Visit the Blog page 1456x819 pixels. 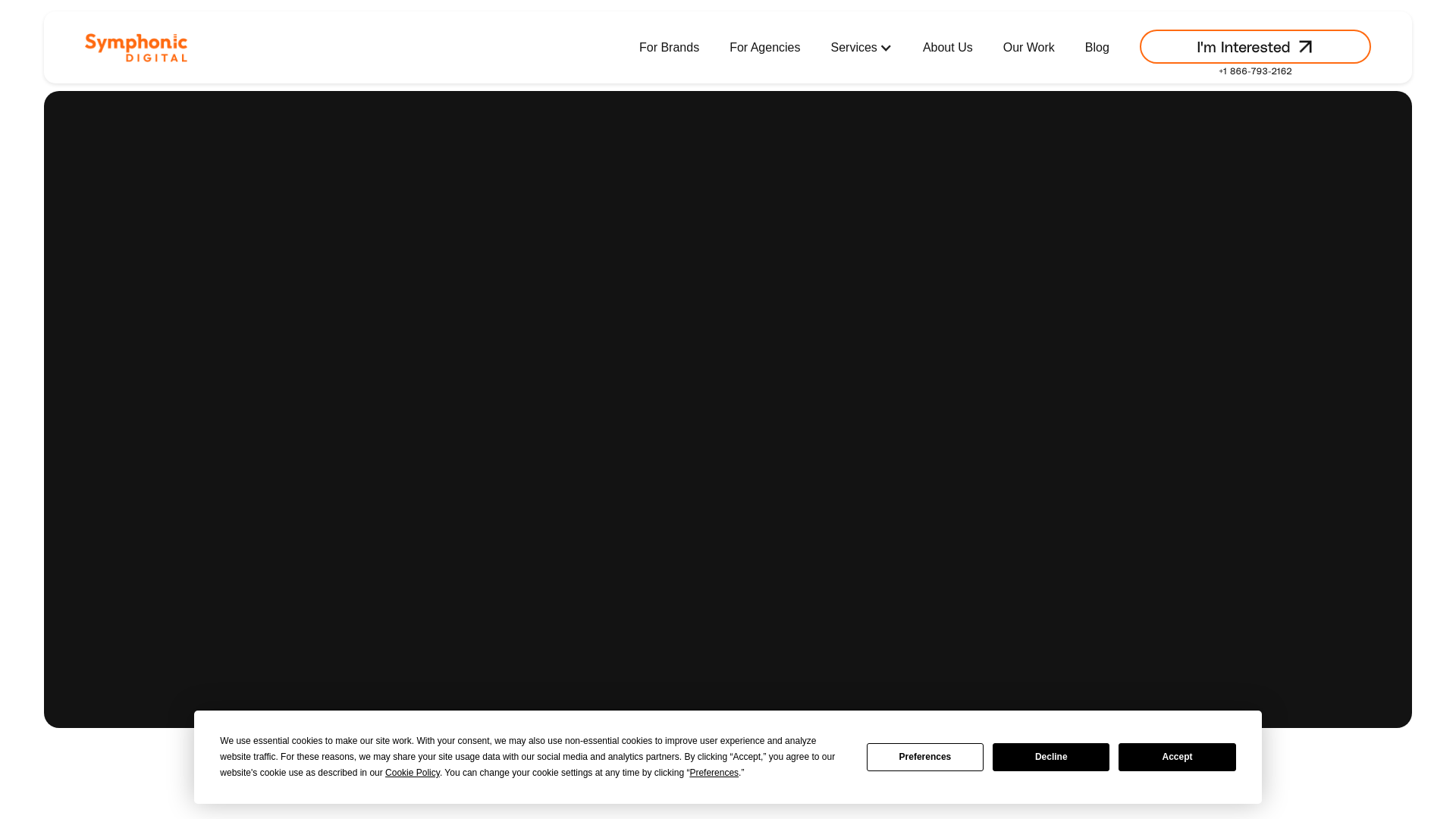(x=1097, y=47)
